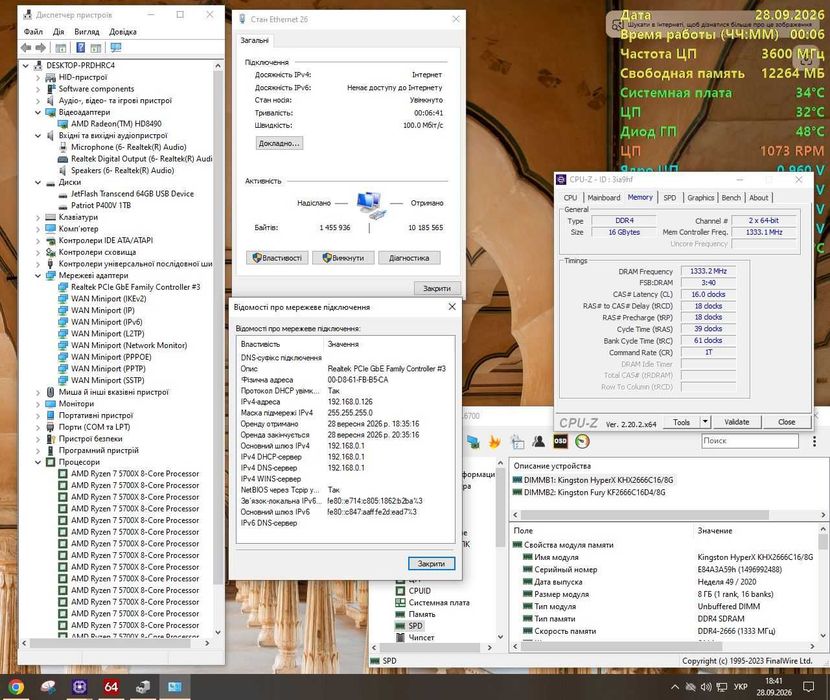Open Память item in AIDA64 tree

pos(422,614)
